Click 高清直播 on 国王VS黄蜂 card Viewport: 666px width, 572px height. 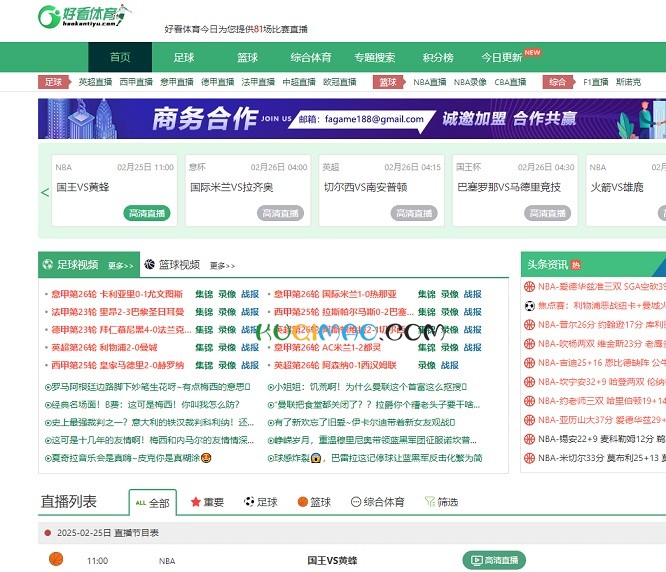[x=147, y=213]
